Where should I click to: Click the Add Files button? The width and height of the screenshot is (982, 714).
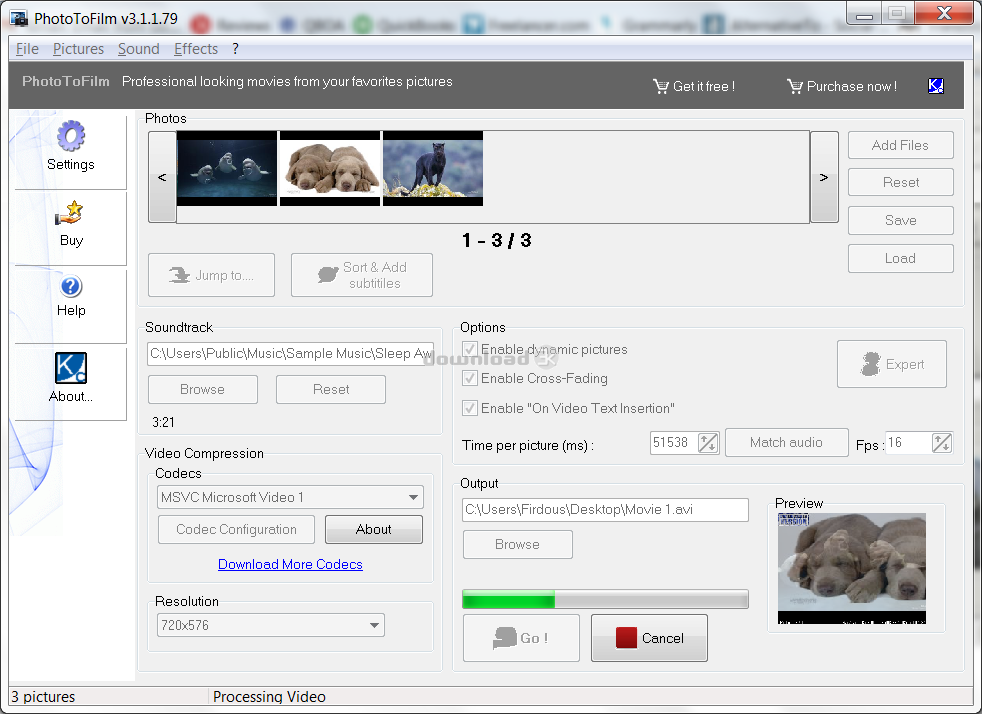click(x=901, y=145)
